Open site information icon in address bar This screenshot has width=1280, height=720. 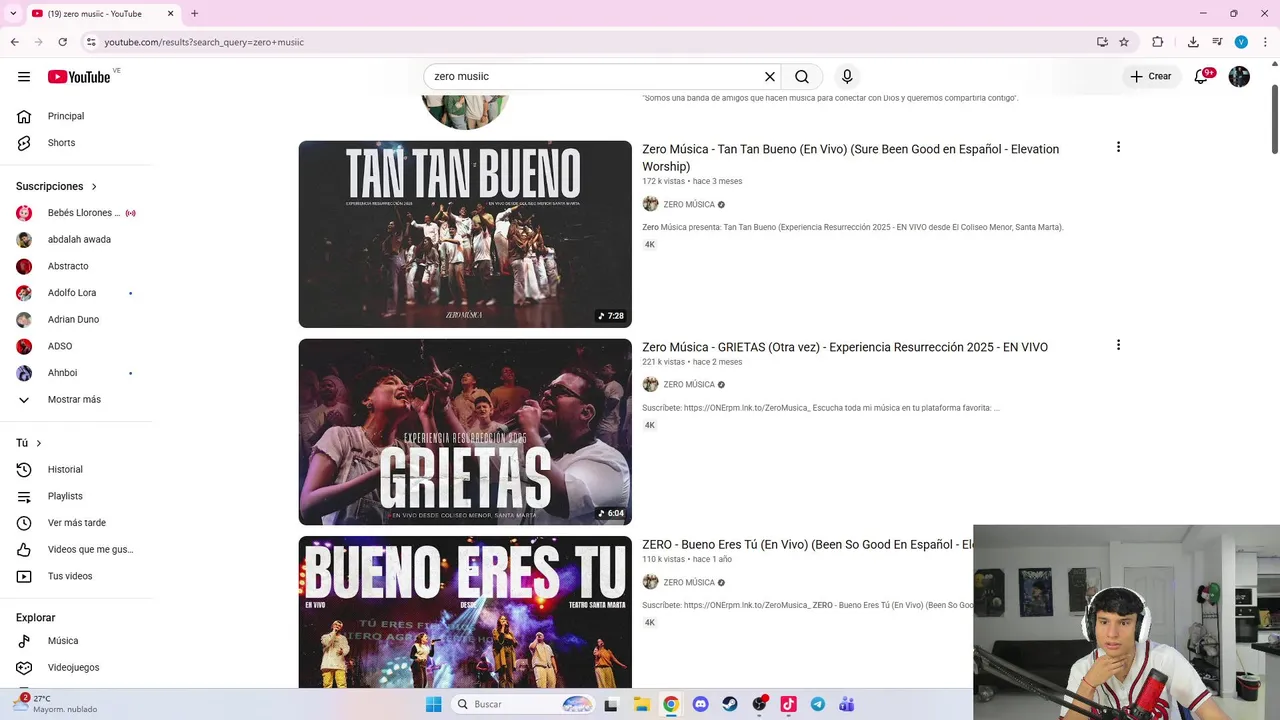91,42
